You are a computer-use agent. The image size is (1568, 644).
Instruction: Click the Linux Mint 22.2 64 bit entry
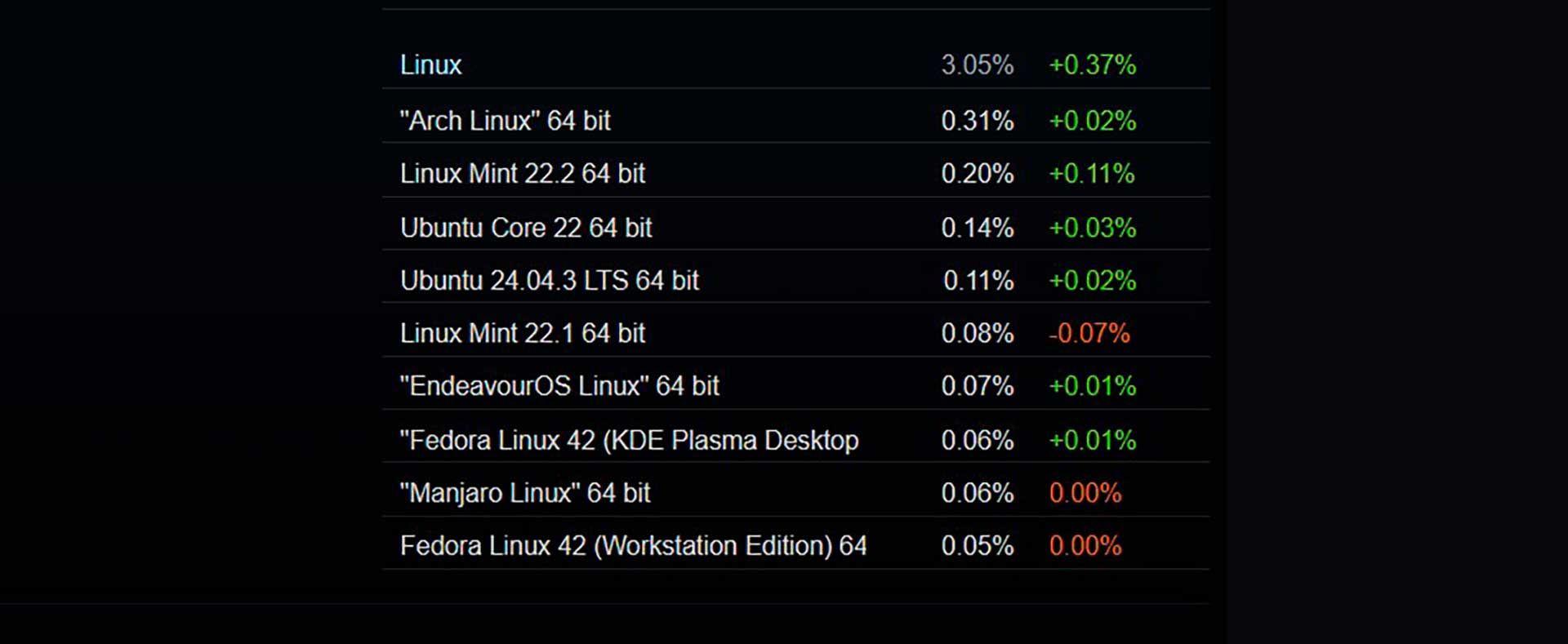tap(522, 174)
